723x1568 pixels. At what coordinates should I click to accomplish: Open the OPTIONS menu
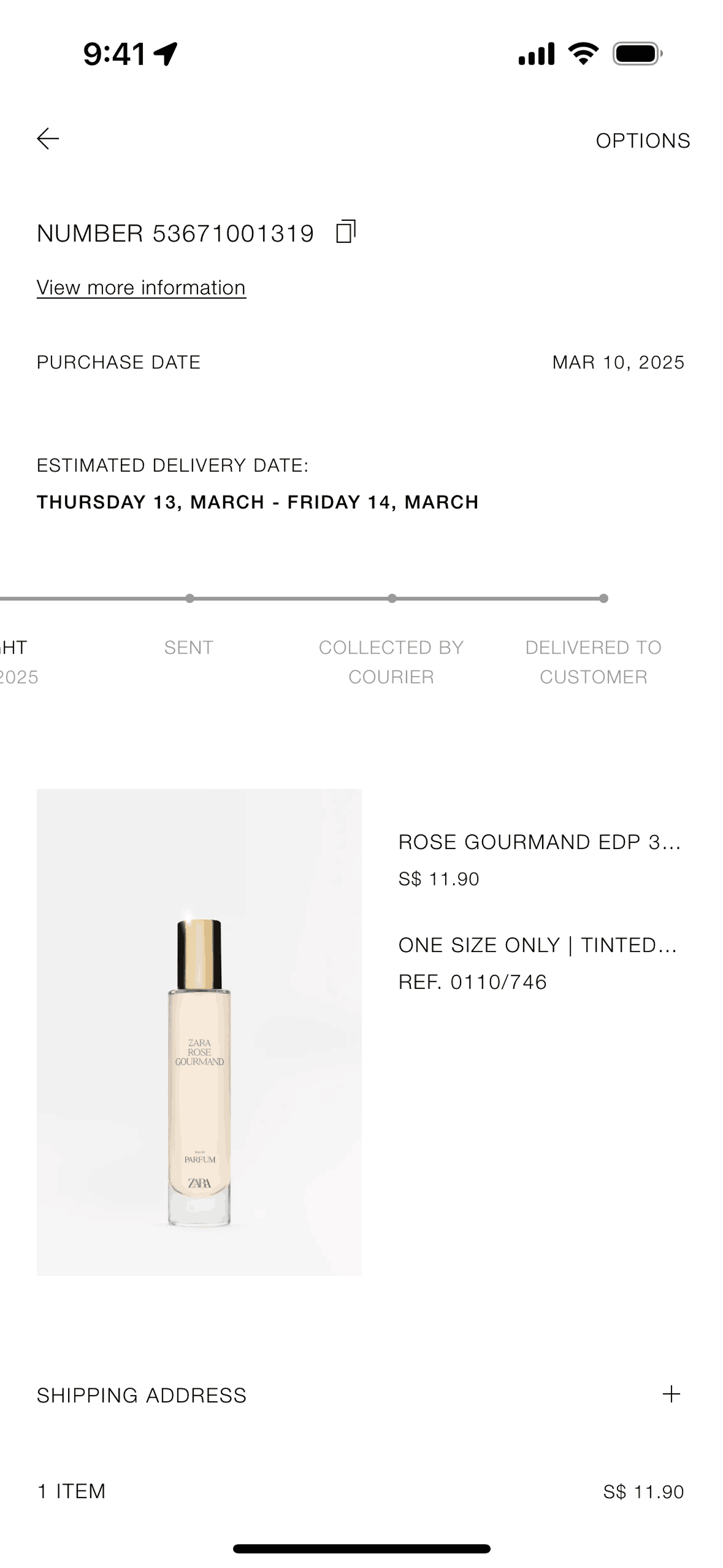pos(643,140)
